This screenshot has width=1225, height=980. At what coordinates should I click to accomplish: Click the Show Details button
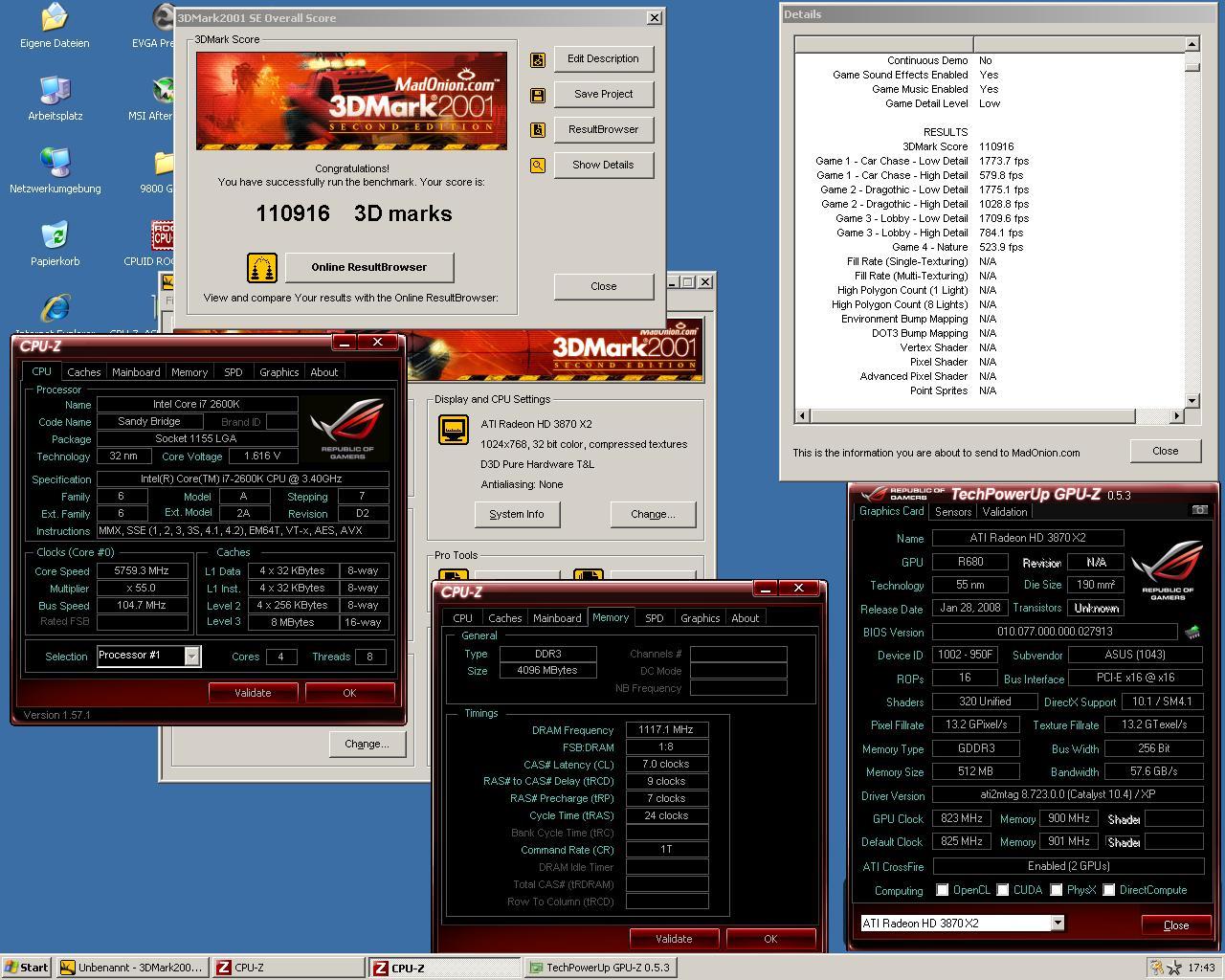603,166
